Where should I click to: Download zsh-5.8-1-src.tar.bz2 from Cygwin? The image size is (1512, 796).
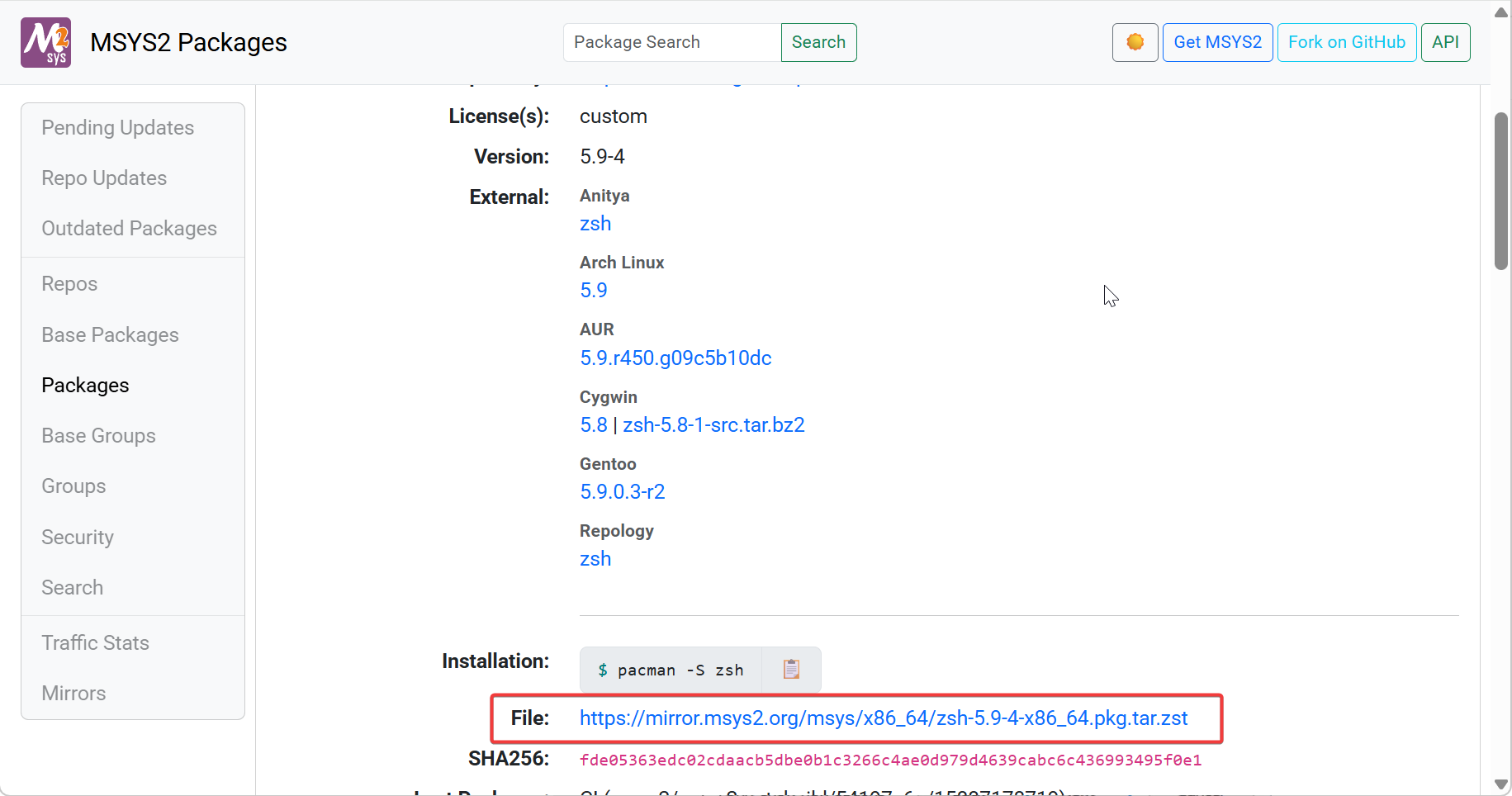click(x=713, y=424)
